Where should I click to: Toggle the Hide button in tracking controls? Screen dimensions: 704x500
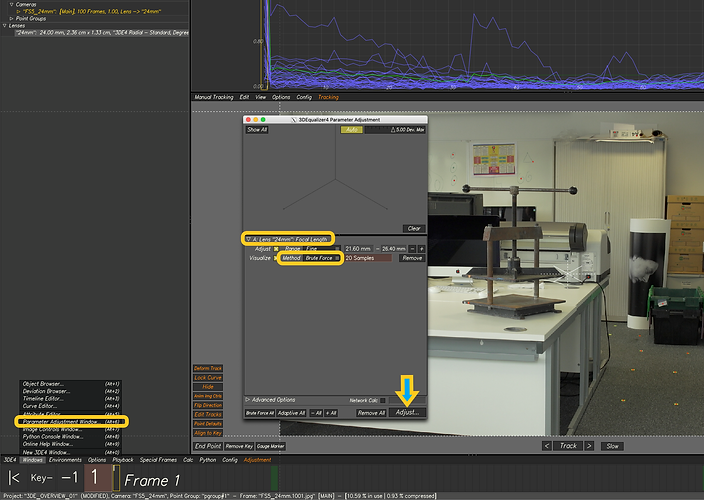pyautogui.click(x=208, y=387)
